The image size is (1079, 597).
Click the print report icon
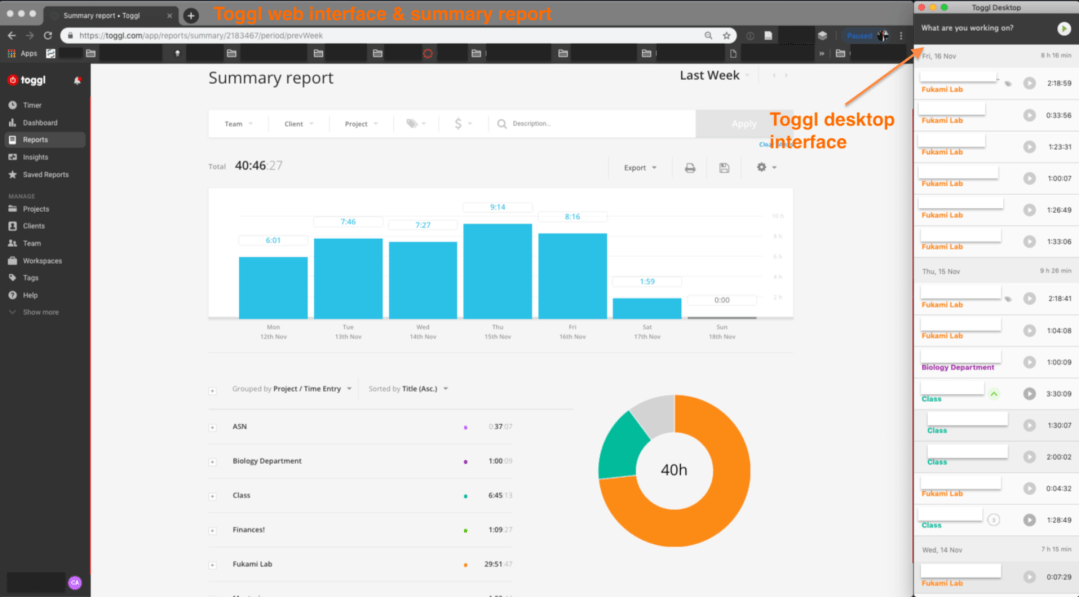[x=690, y=168]
